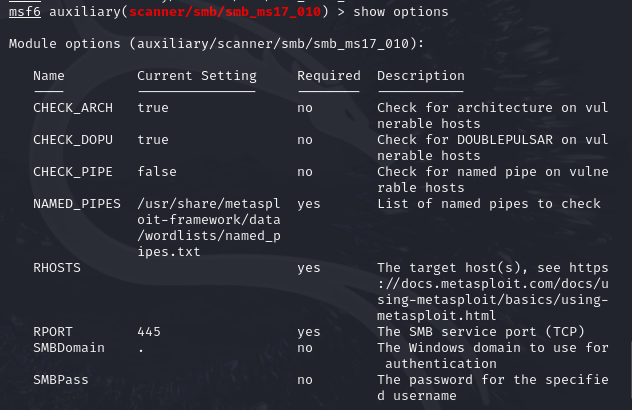Click the RHOSTS option name

(57, 268)
